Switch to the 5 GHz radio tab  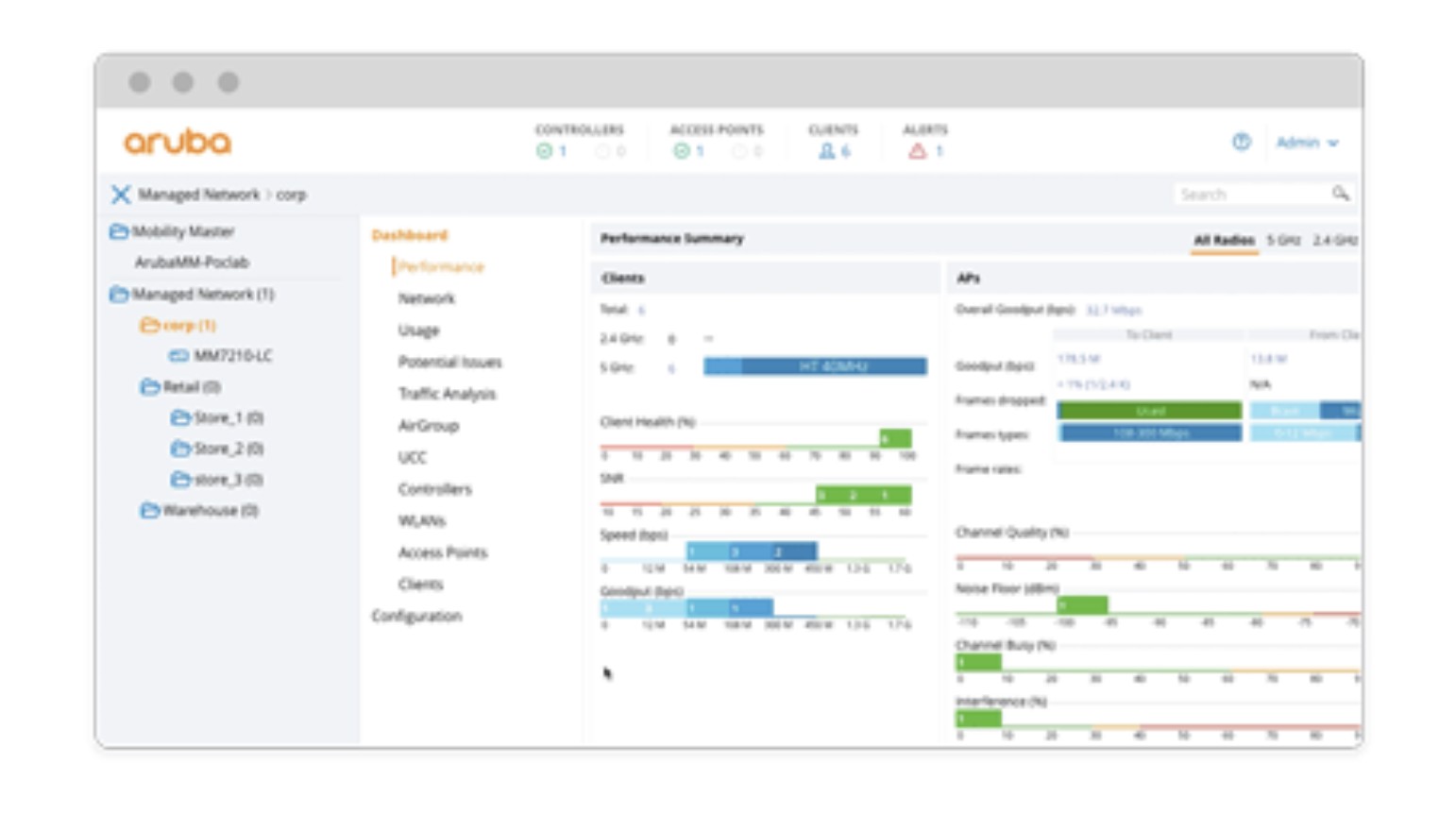tap(1283, 240)
